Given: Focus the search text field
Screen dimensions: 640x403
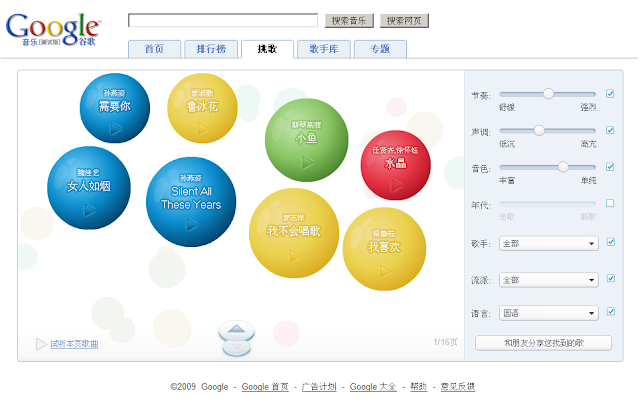Looking at the screenshot, I should click(x=223, y=20).
